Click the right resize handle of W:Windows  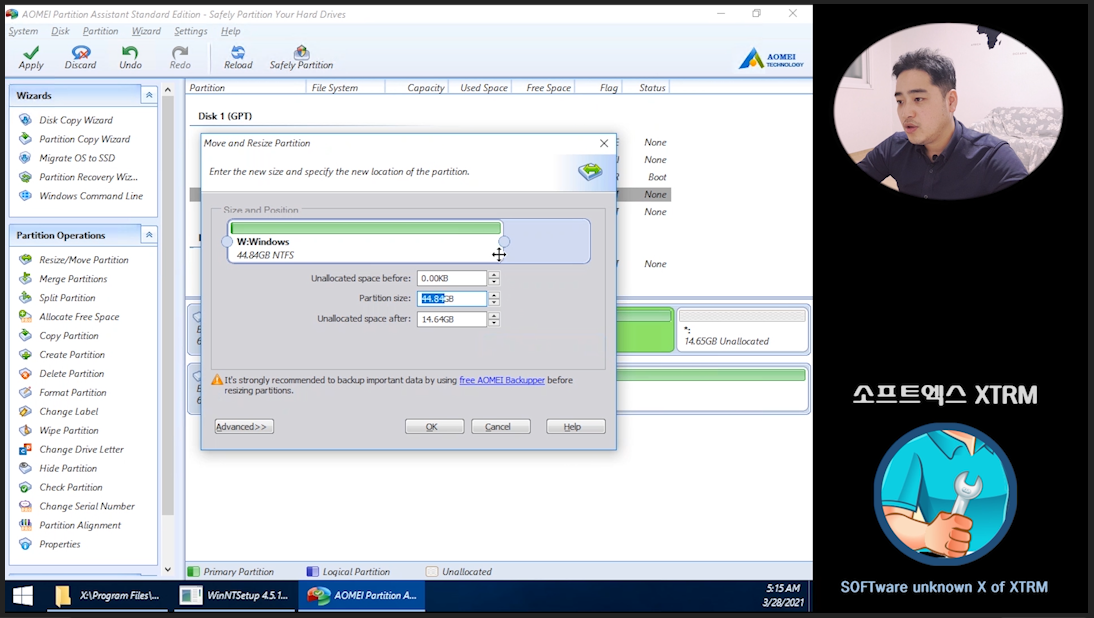[504, 241]
